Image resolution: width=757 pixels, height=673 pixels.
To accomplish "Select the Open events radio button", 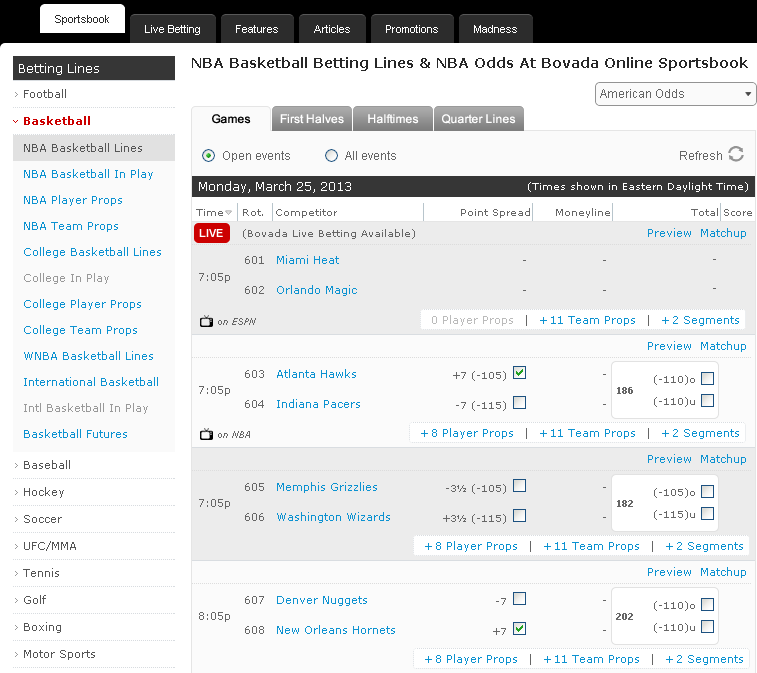I will [209, 156].
